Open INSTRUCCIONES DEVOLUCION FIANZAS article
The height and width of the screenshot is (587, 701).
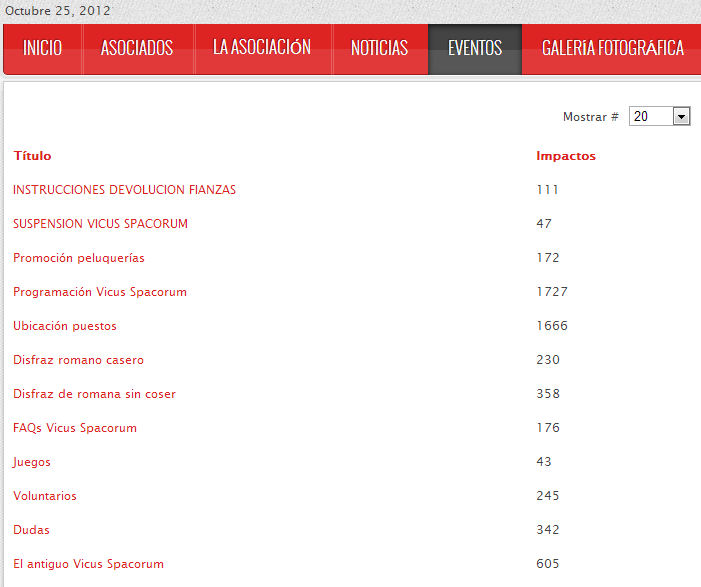124,190
